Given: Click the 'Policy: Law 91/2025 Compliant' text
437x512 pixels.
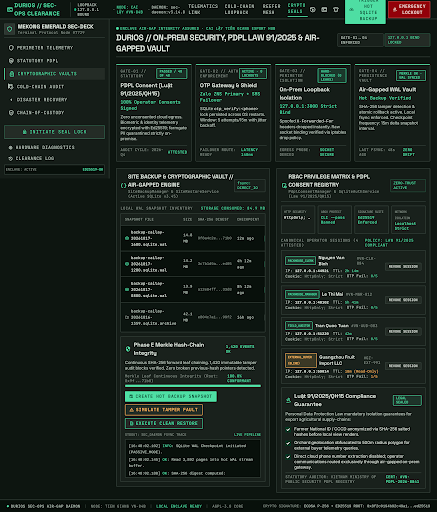Looking at the screenshot, I should 389,243.
